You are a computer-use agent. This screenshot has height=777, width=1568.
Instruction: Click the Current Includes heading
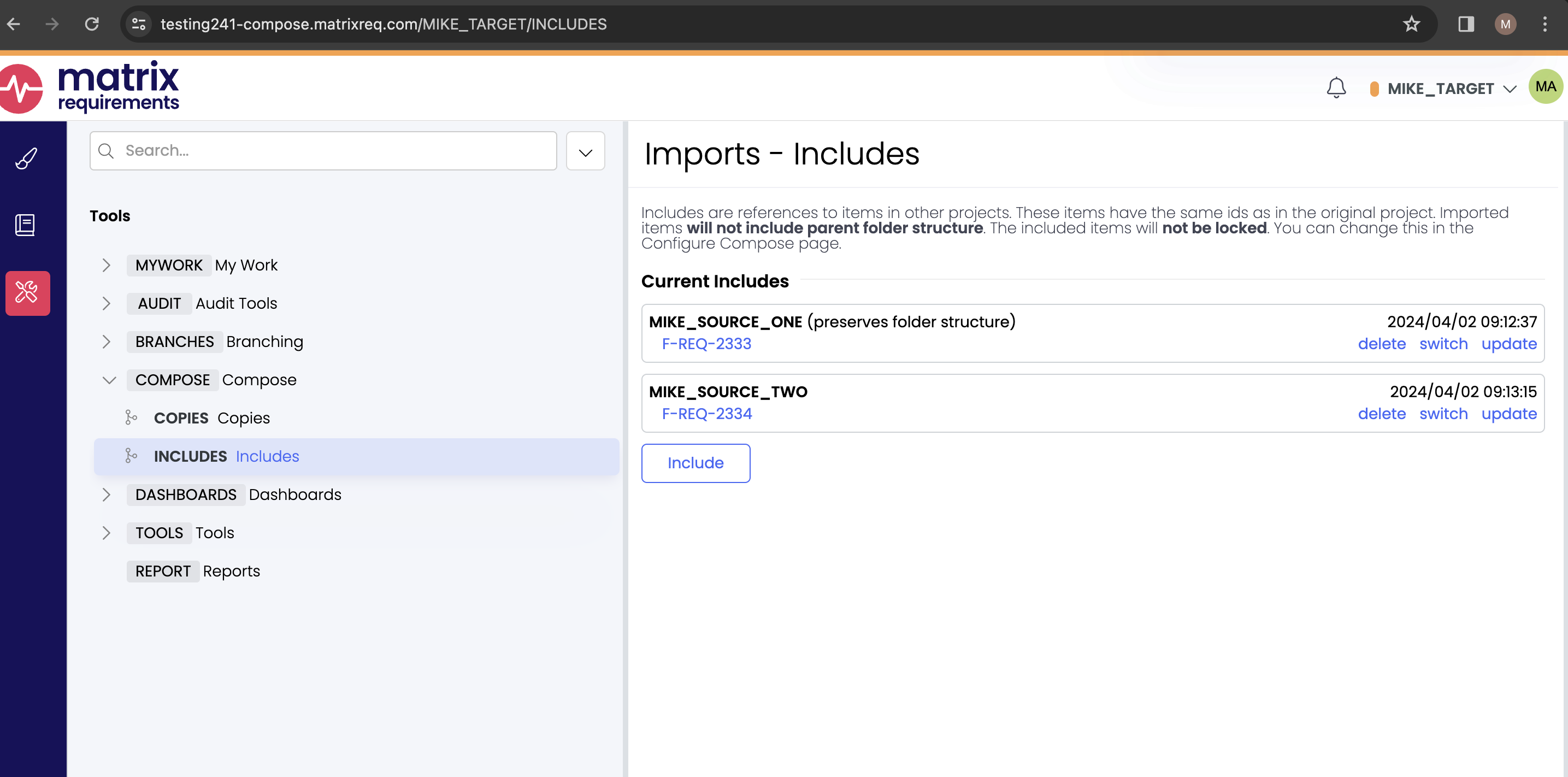tap(715, 281)
